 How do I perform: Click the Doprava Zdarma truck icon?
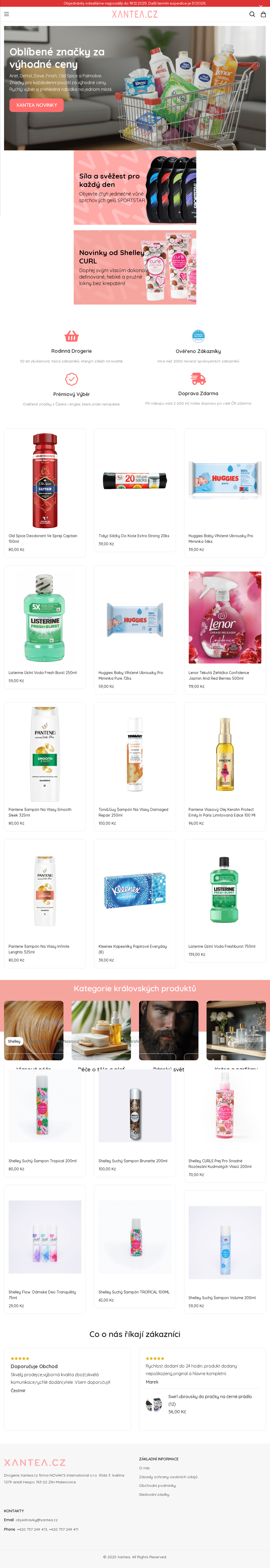click(x=198, y=379)
